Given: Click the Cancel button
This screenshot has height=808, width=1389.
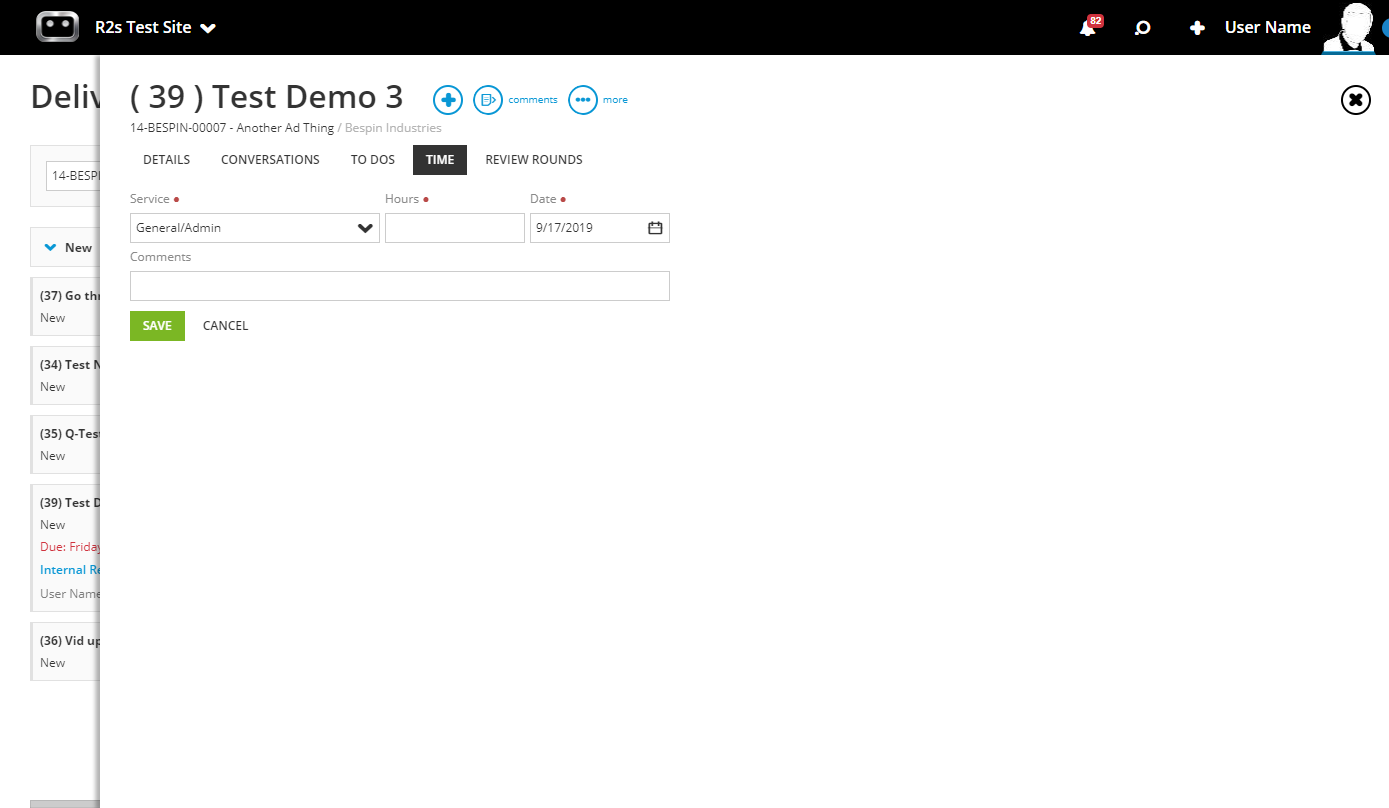Looking at the screenshot, I should pyautogui.click(x=225, y=326).
